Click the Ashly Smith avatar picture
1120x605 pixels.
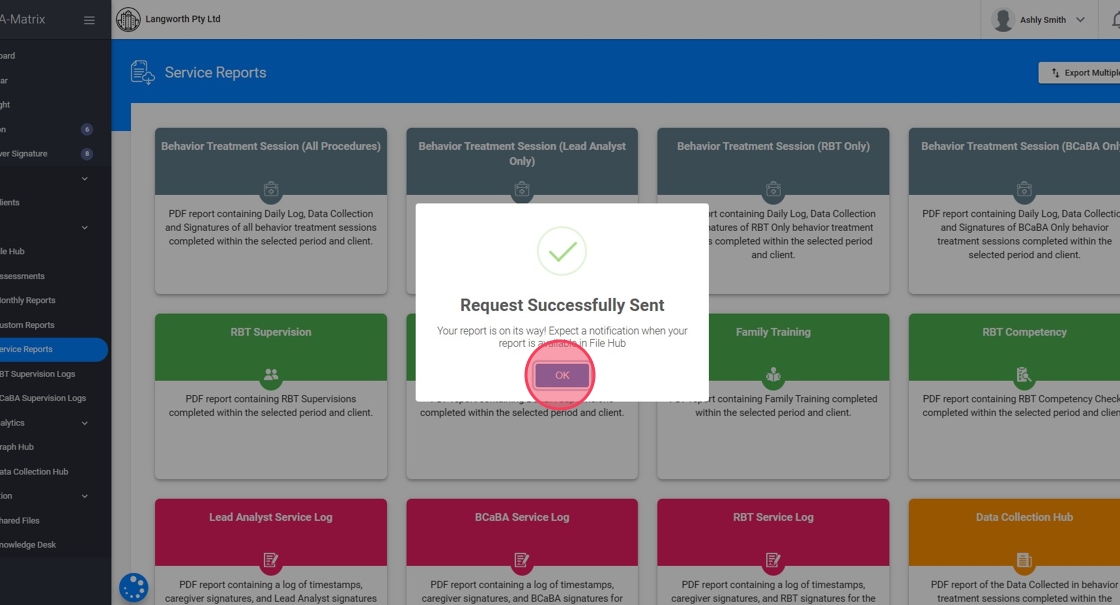click(1003, 20)
